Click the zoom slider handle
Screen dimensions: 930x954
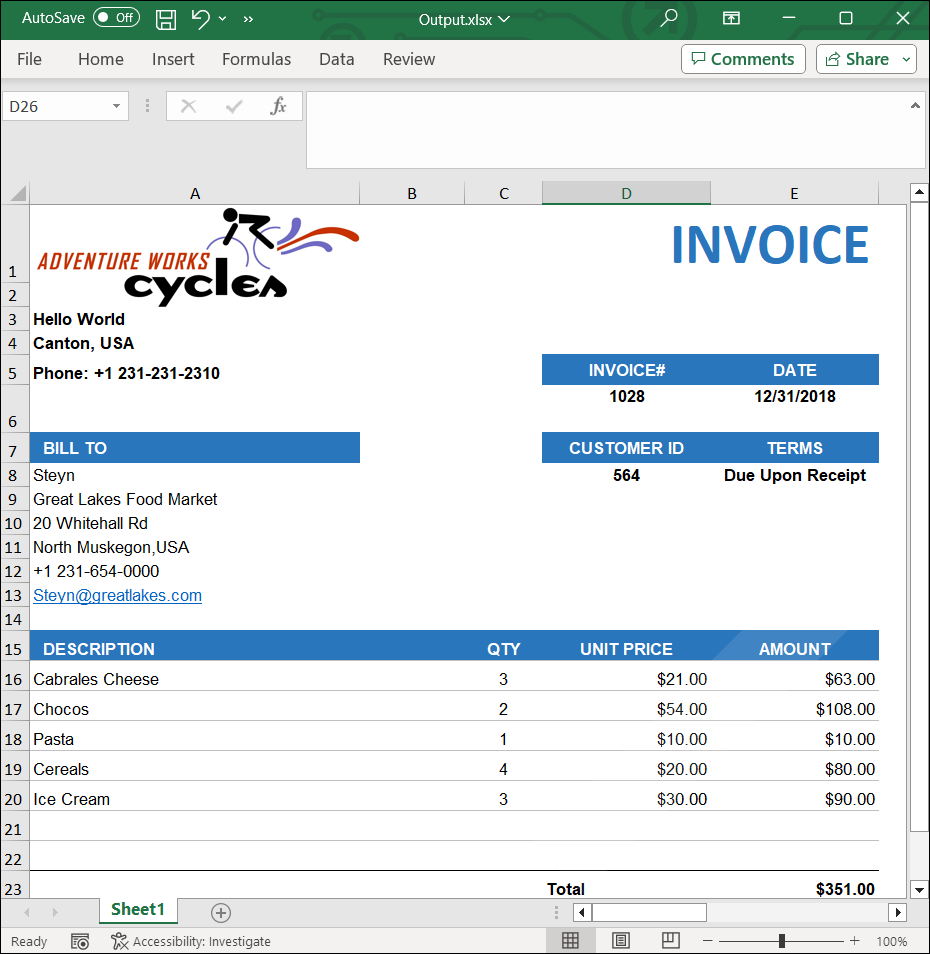point(782,941)
